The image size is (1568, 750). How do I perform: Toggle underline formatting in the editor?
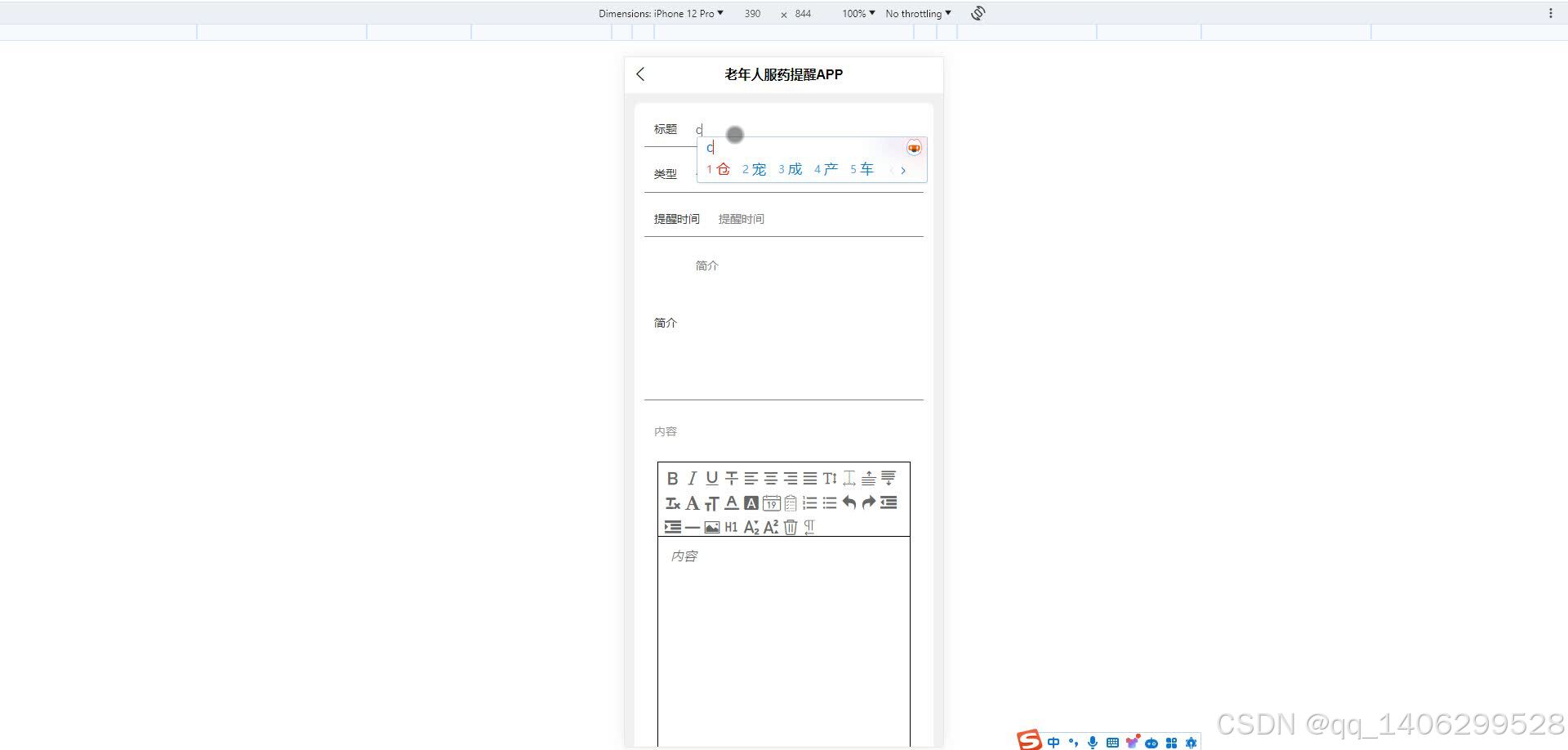[711, 479]
